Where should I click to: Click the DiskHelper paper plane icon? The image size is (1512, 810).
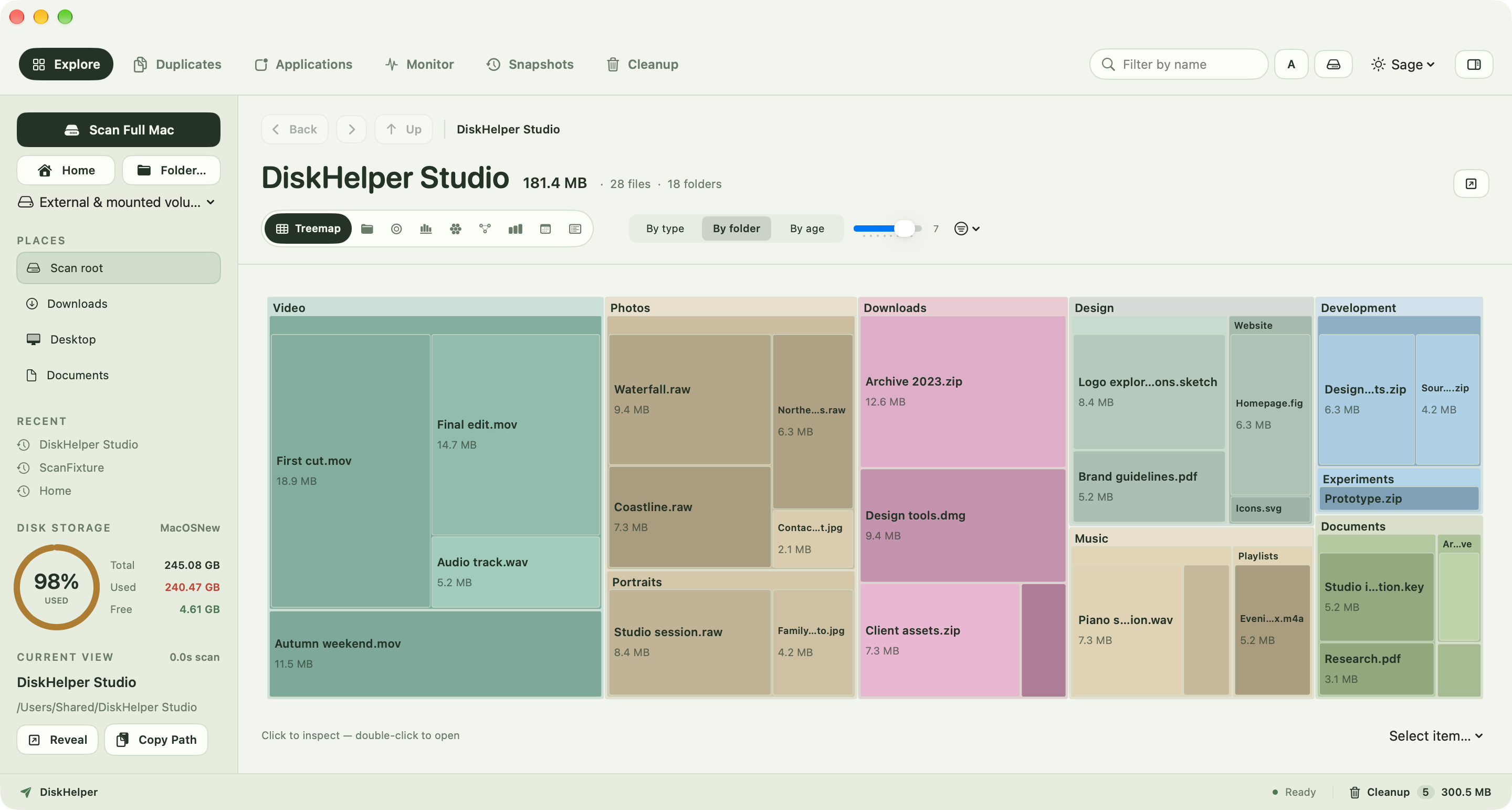coord(26,792)
